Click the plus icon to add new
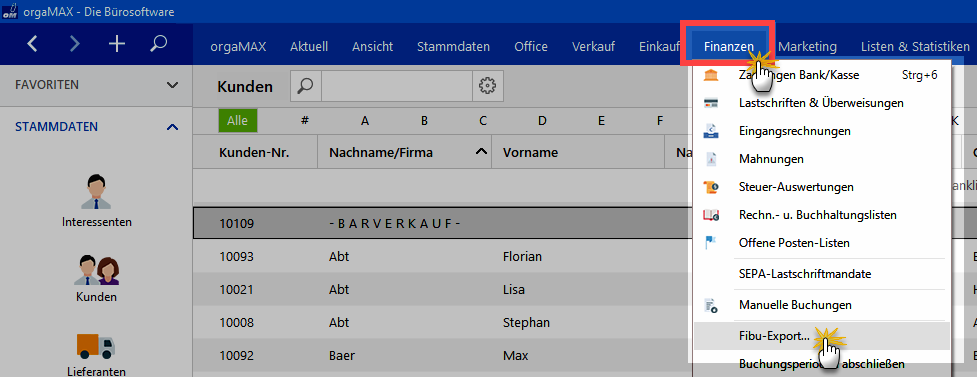This screenshot has width=977, height=377. (117, 44)
